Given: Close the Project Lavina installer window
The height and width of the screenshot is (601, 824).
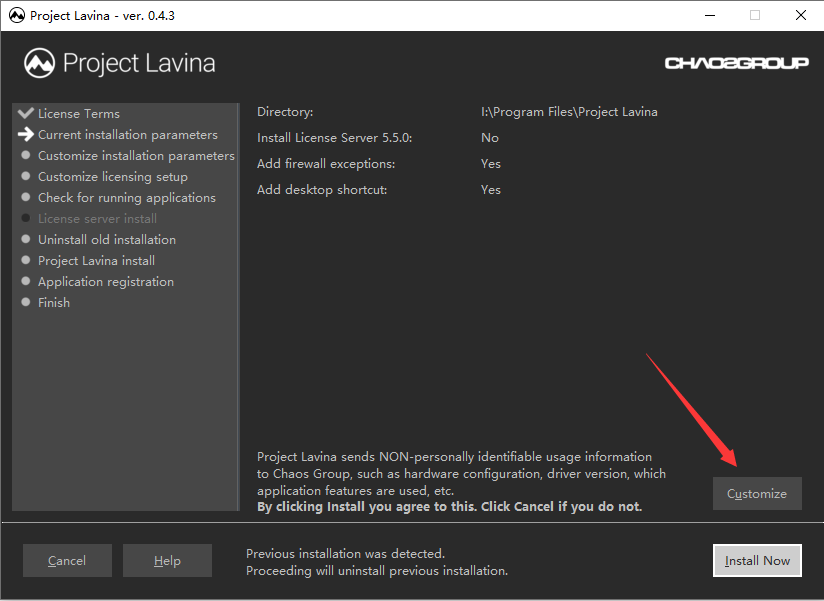Looking at the screenshot, I should click(x=801, y=16).
